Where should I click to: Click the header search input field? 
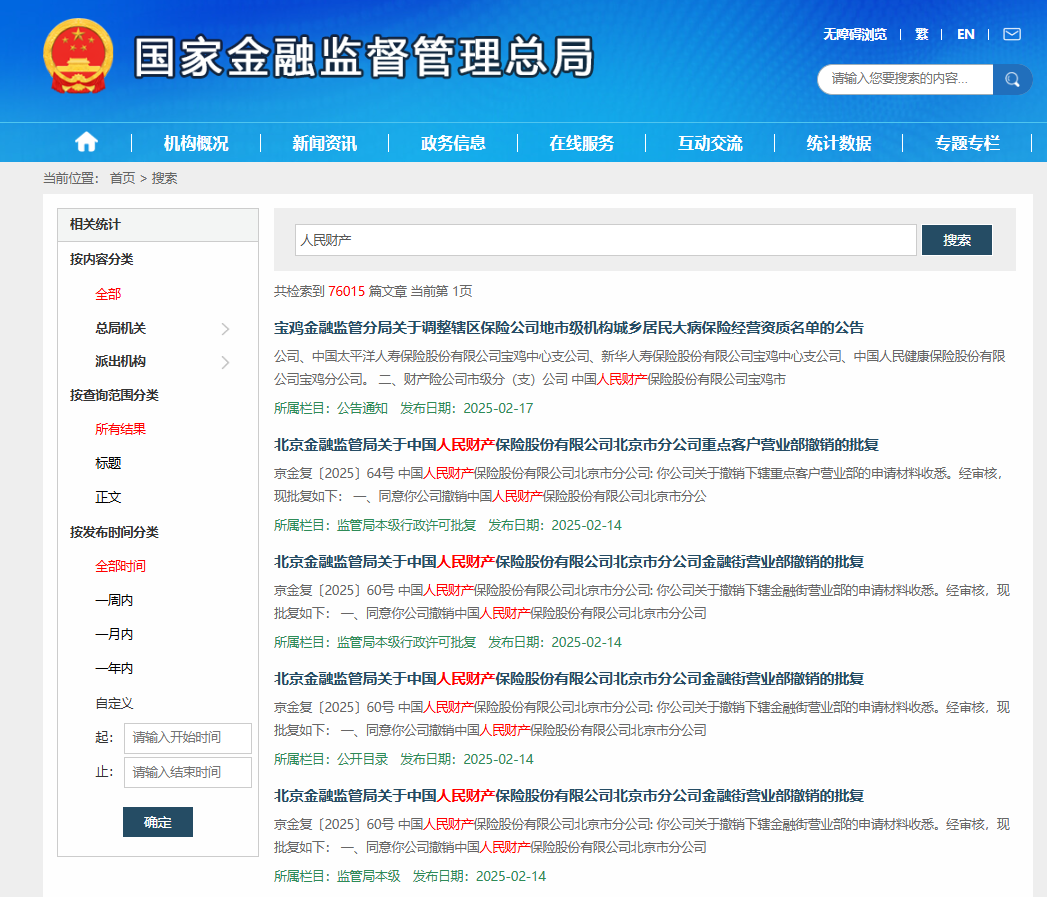[905, 79]
